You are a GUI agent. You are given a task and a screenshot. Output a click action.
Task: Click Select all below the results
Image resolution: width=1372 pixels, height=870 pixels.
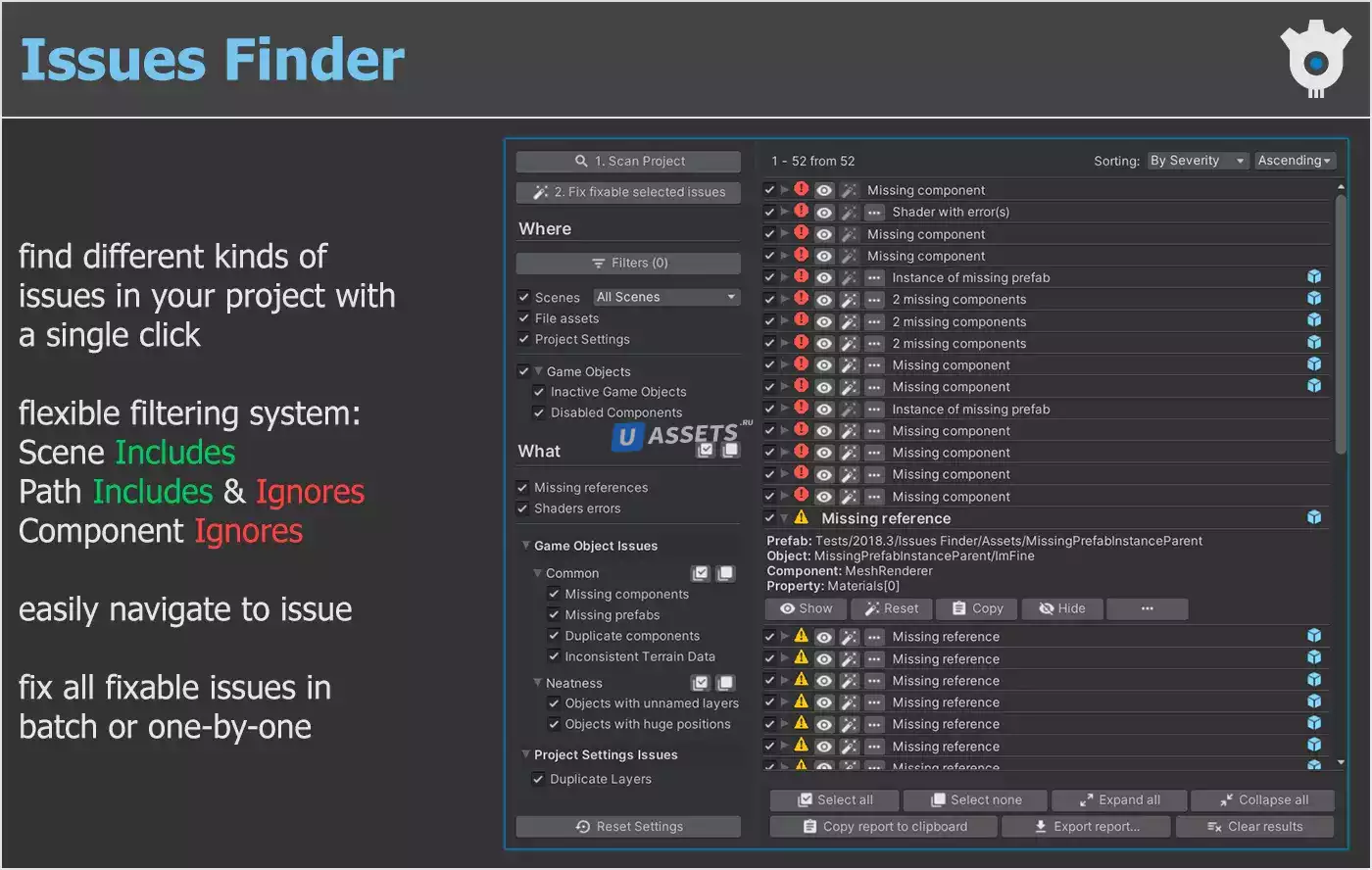835,799
